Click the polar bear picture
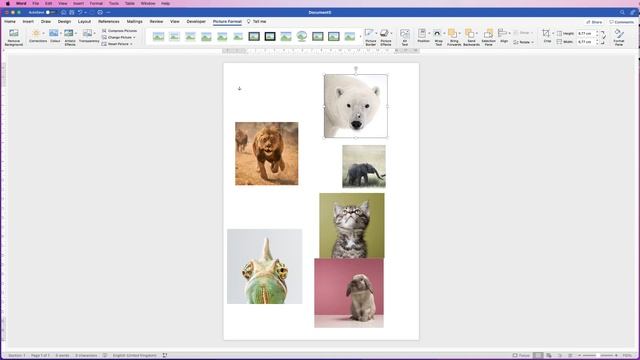640x360 pixels. pyautogui.click(x=356, y=106)
